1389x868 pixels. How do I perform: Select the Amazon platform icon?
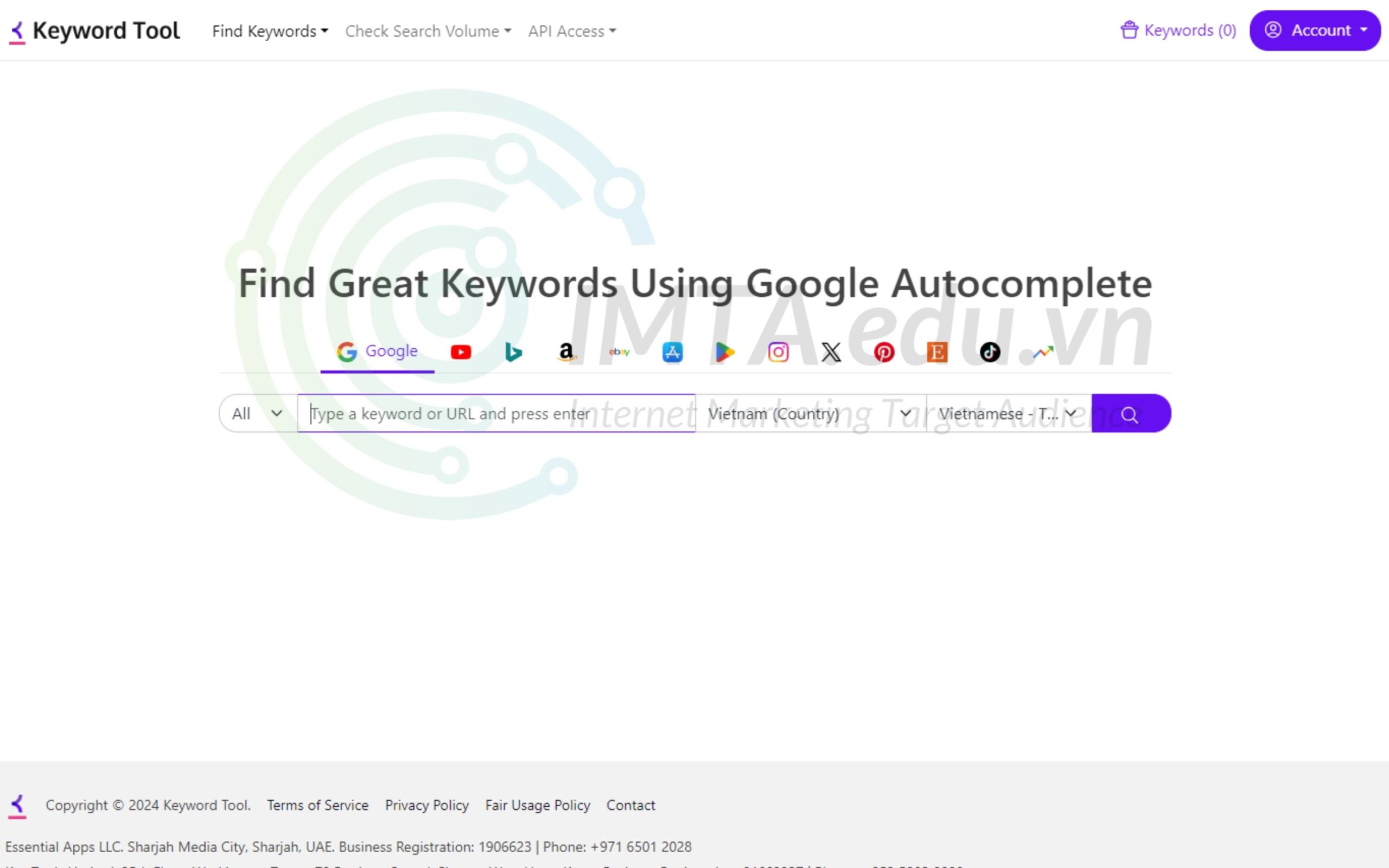coord(566,351)
